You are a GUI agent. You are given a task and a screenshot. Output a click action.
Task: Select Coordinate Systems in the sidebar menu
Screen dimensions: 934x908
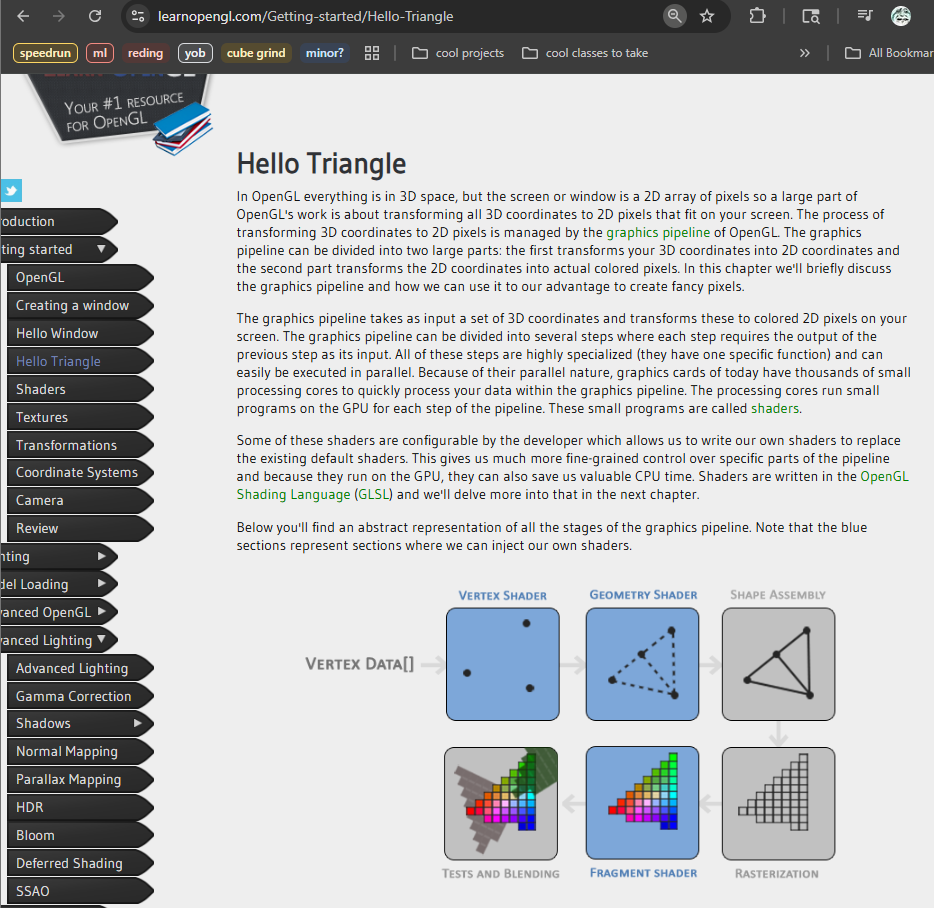[x=77, y=472]
